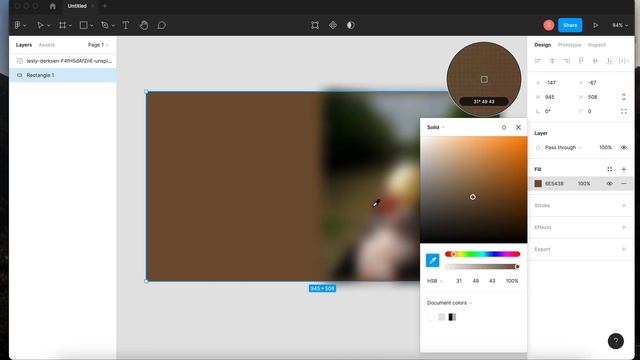This screenshot has width=640, height=360.
Task: Close the color picker popup
Action: point(518,127)
